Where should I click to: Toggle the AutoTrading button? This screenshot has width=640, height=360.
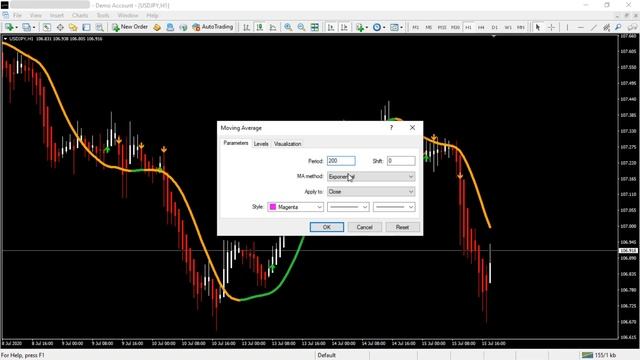pos(213,27)
